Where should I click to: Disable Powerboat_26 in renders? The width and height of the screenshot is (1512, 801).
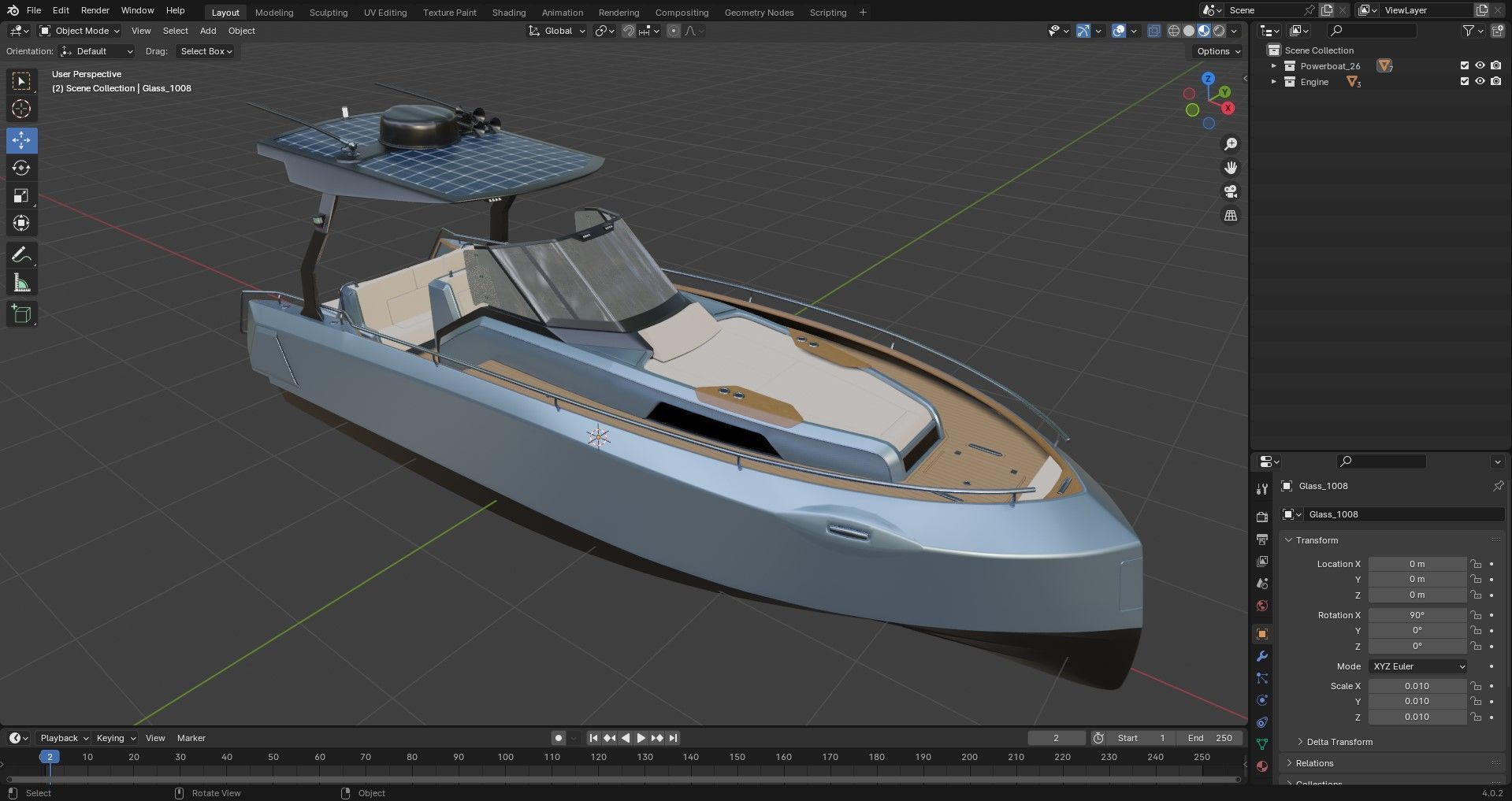click(x=1495, y=66)
